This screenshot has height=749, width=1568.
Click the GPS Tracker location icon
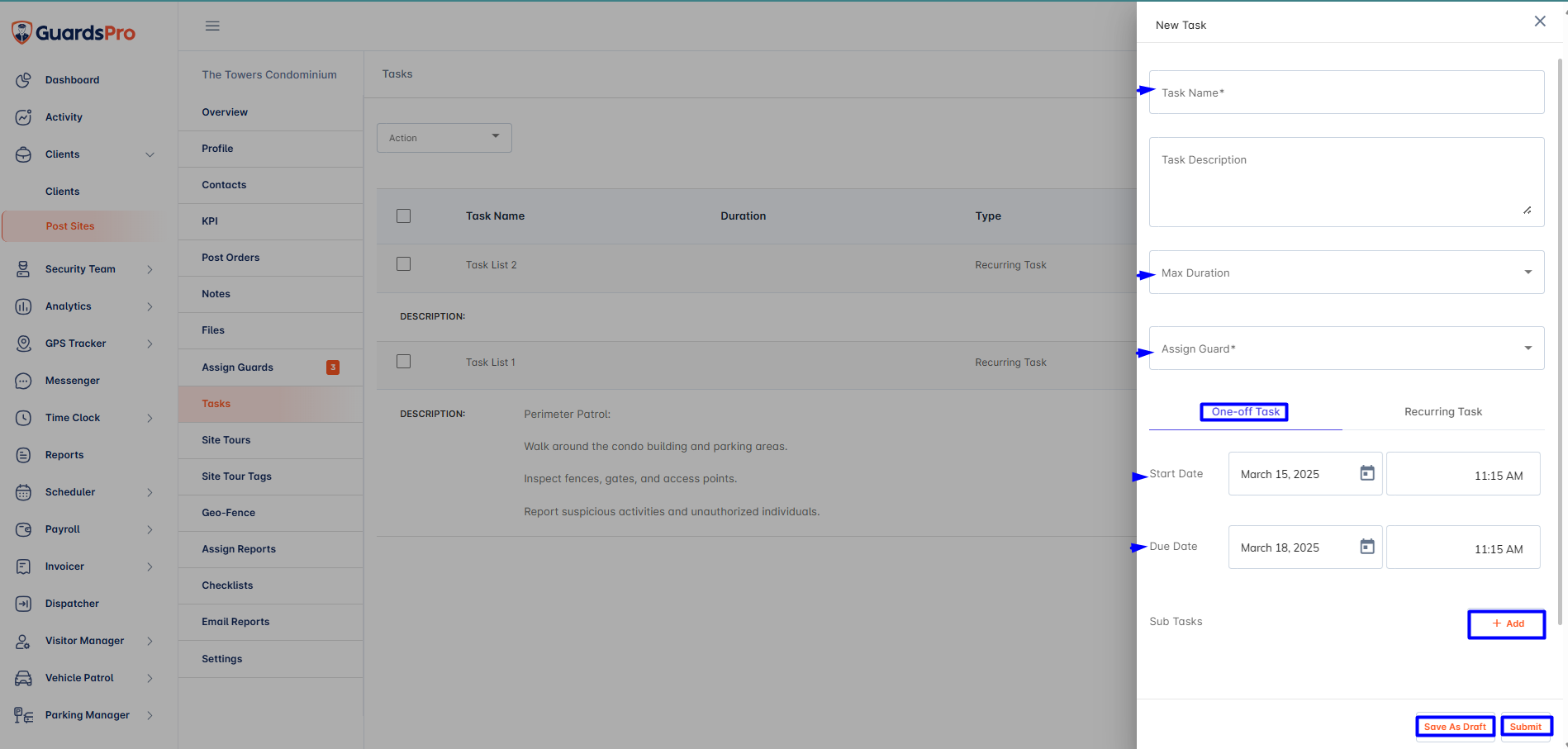[x=23, y=344]
